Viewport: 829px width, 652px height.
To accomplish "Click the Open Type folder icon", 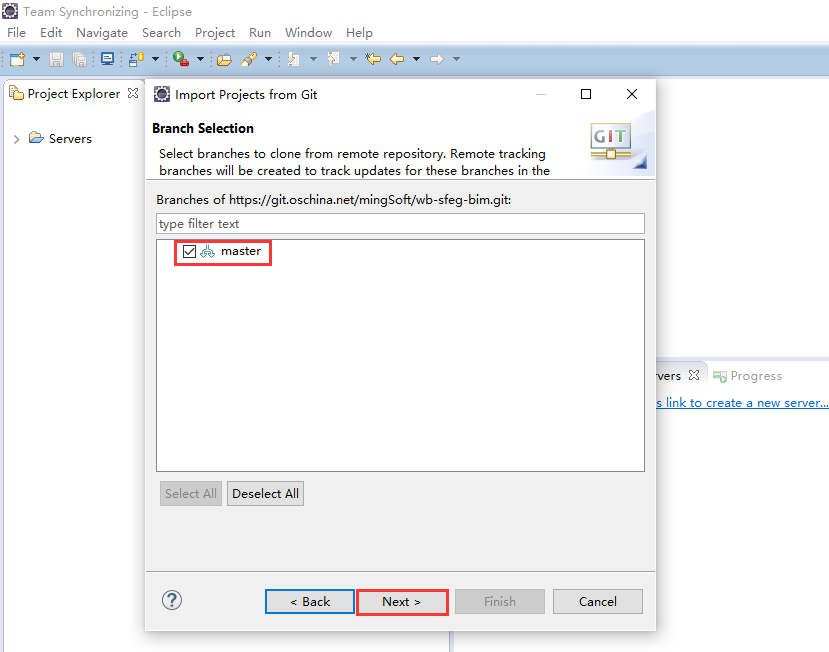I will coord(224,59).
